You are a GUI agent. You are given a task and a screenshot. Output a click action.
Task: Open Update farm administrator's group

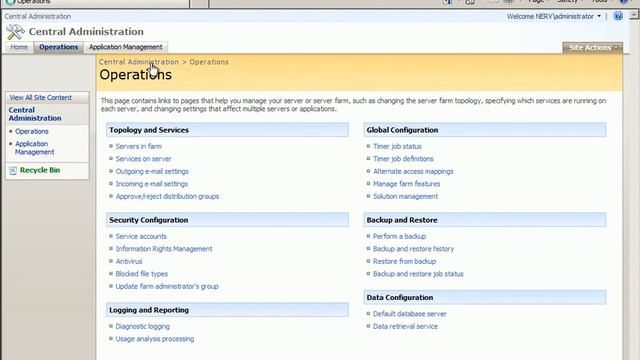(x=167, y=287)
